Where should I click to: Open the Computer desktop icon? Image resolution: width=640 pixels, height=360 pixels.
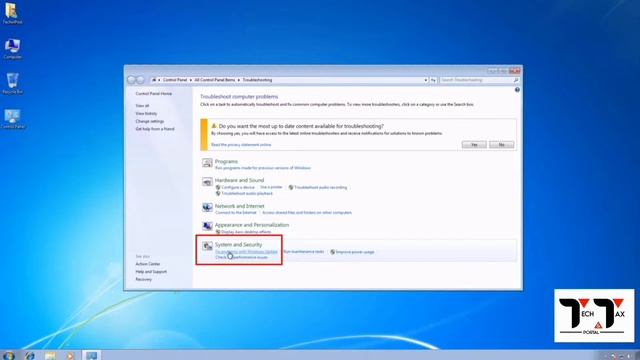[12, 49]
